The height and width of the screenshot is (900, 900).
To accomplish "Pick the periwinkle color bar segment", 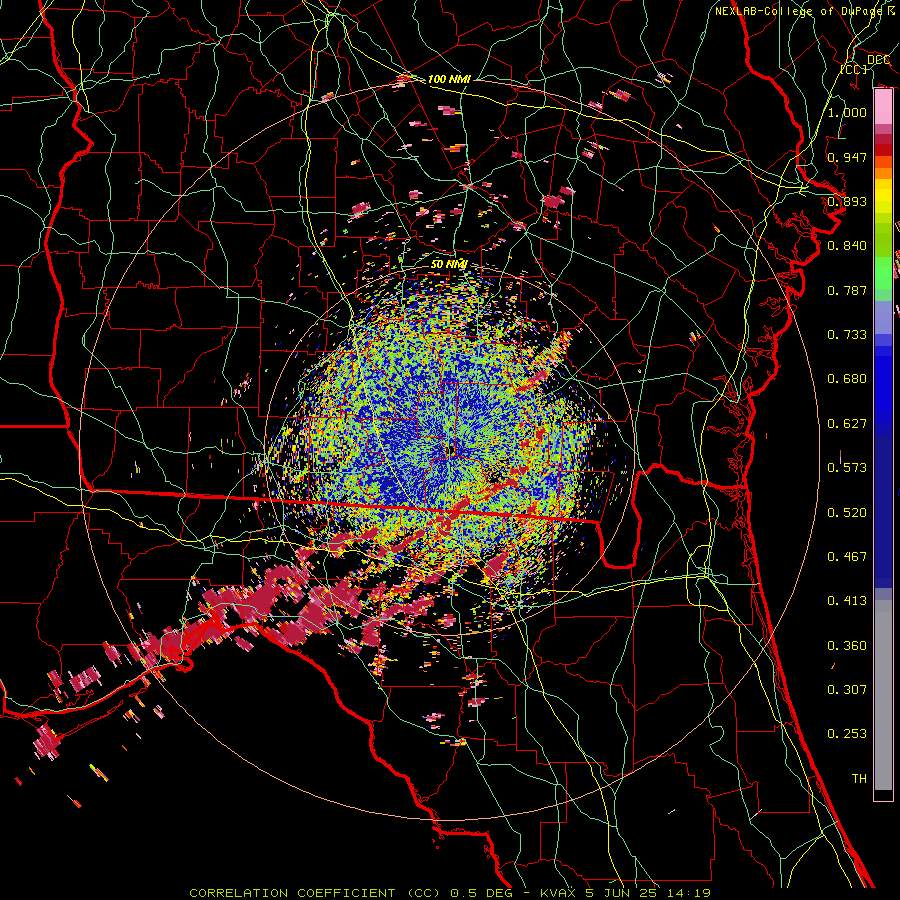I will click(883, 318).
